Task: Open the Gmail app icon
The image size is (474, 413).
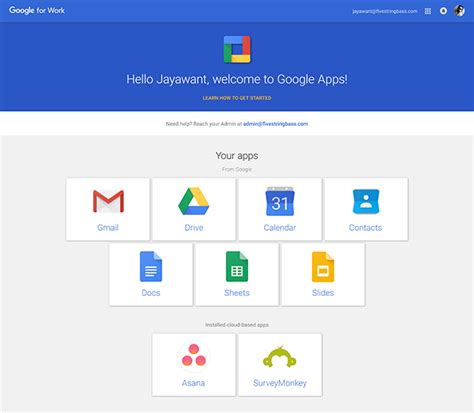Action: point(108,201)
